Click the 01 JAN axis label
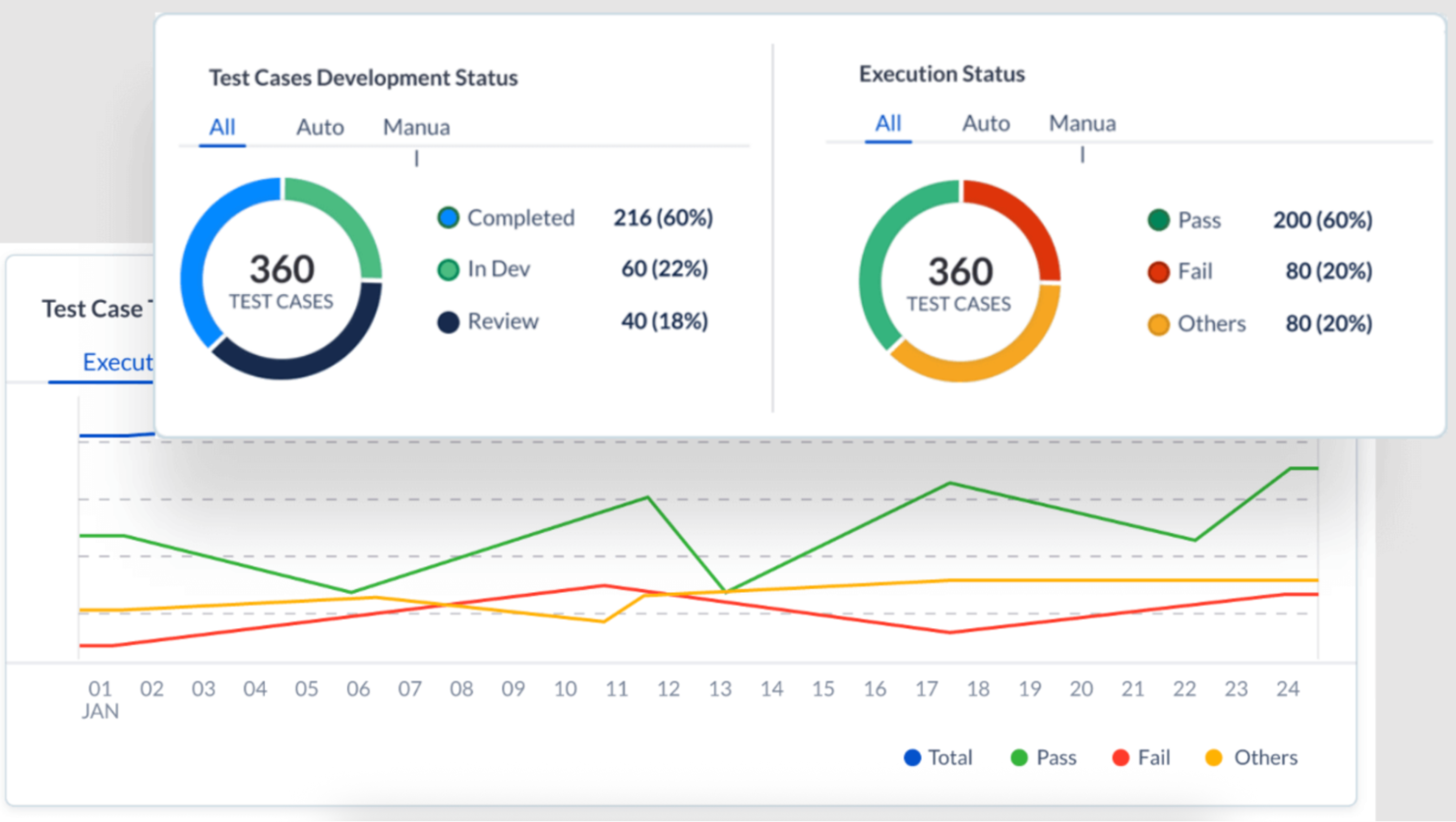 point(99,697)
